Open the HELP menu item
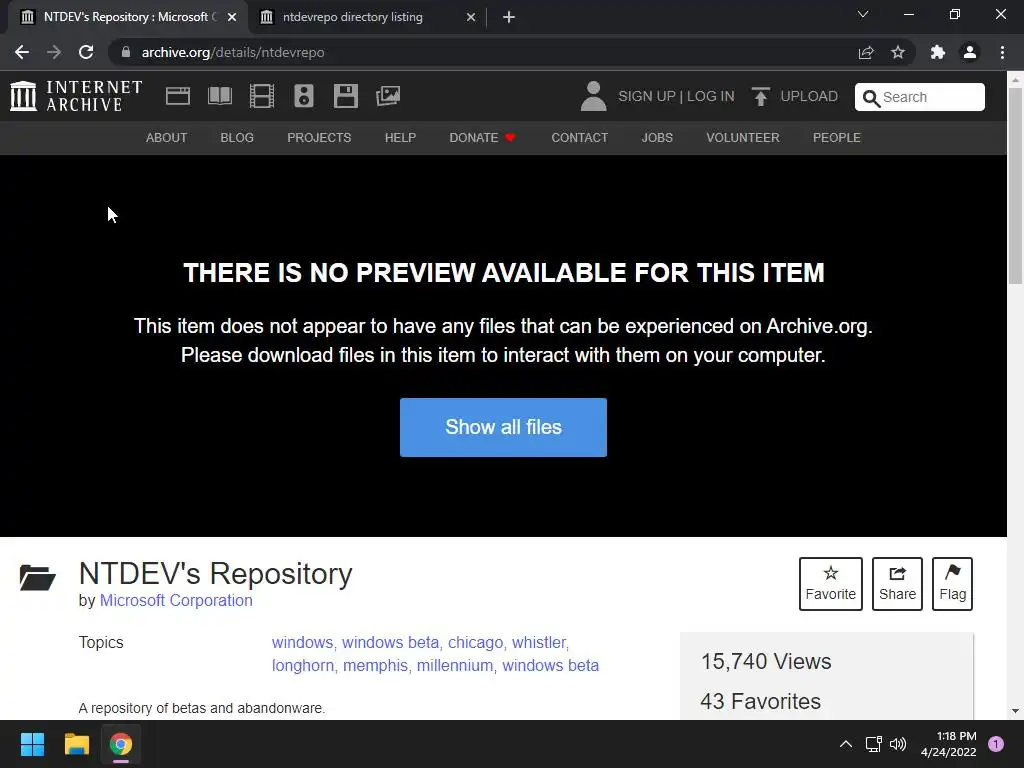The height and width of the screenshot is (768, 1024). coord(400,138)
